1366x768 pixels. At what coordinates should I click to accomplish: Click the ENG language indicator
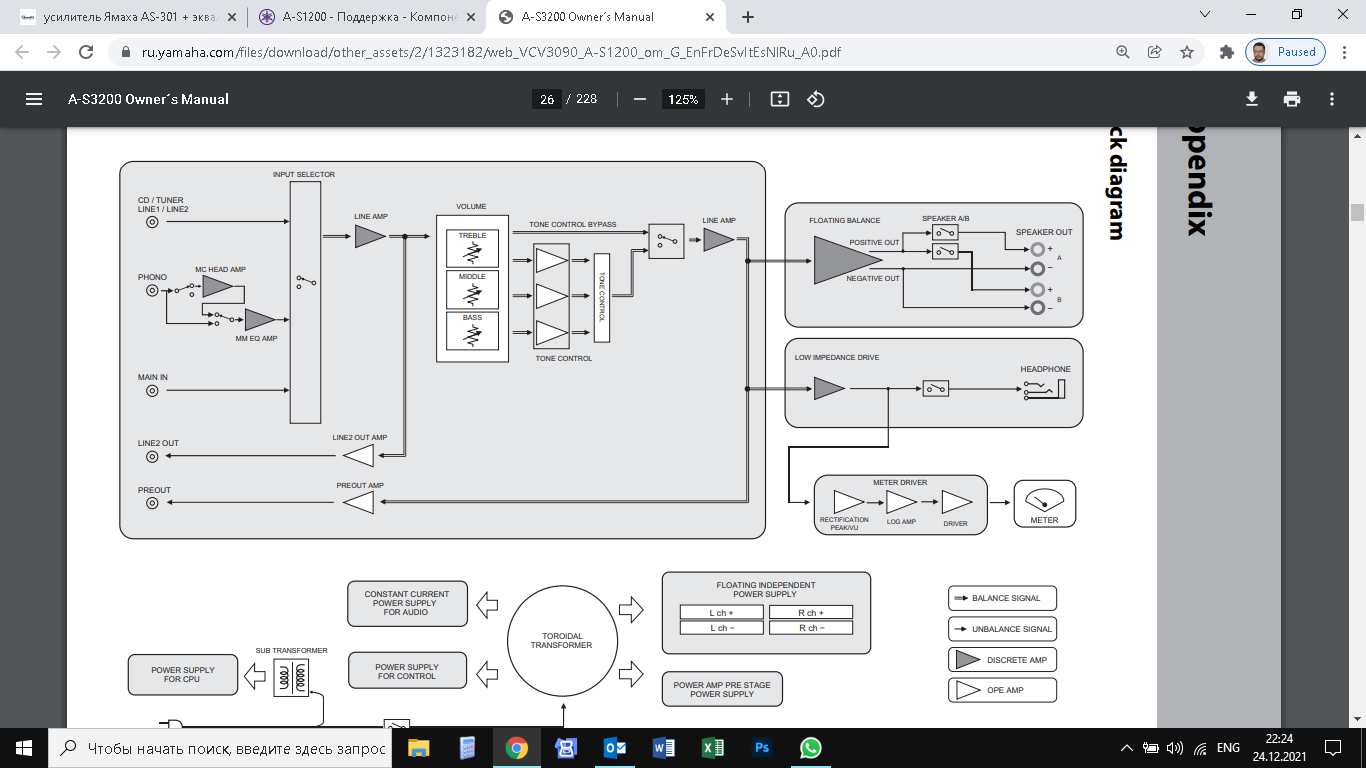pyautogui.click(x=1228, y=747)
